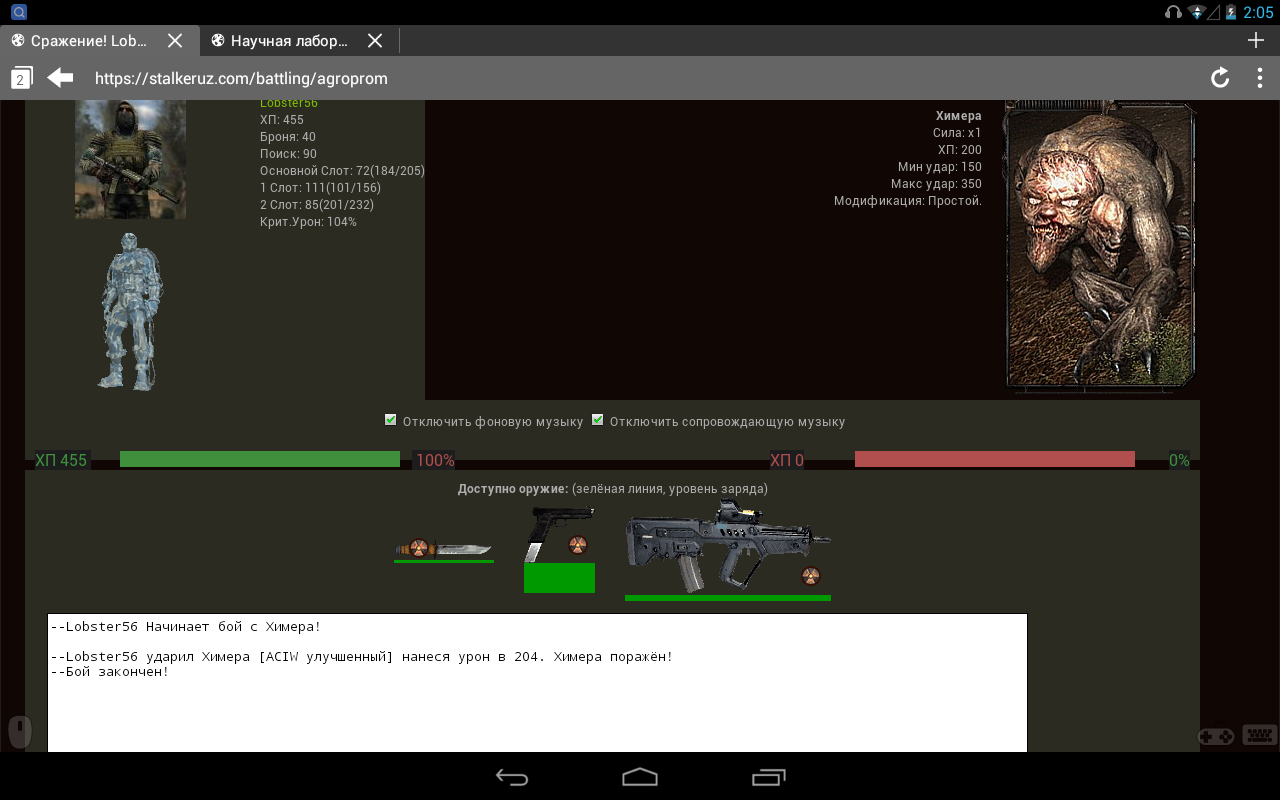Click the address bar URL stalkeruz.com

coord(241,78)
